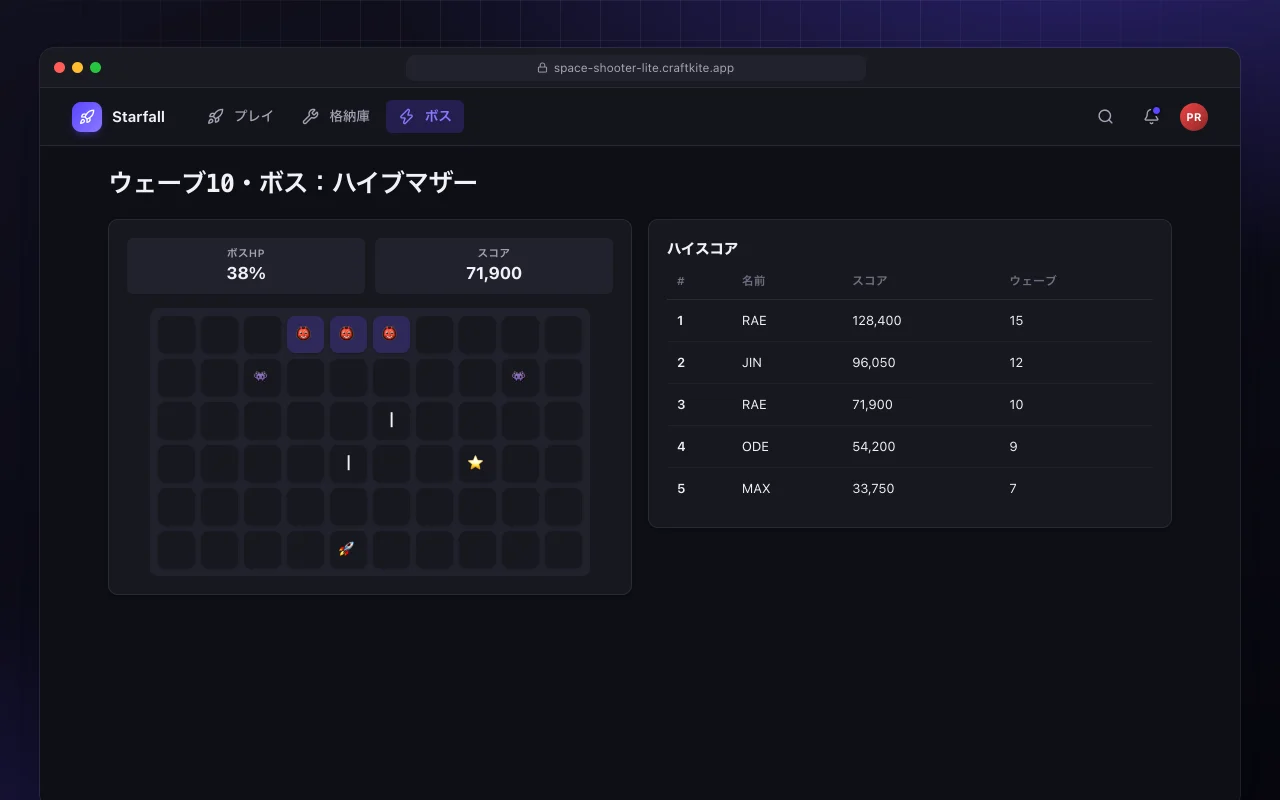This screenshot has width=1280, height=800.
Task: Select the middle red boss enemy tile
Action: tap(348, 334)
